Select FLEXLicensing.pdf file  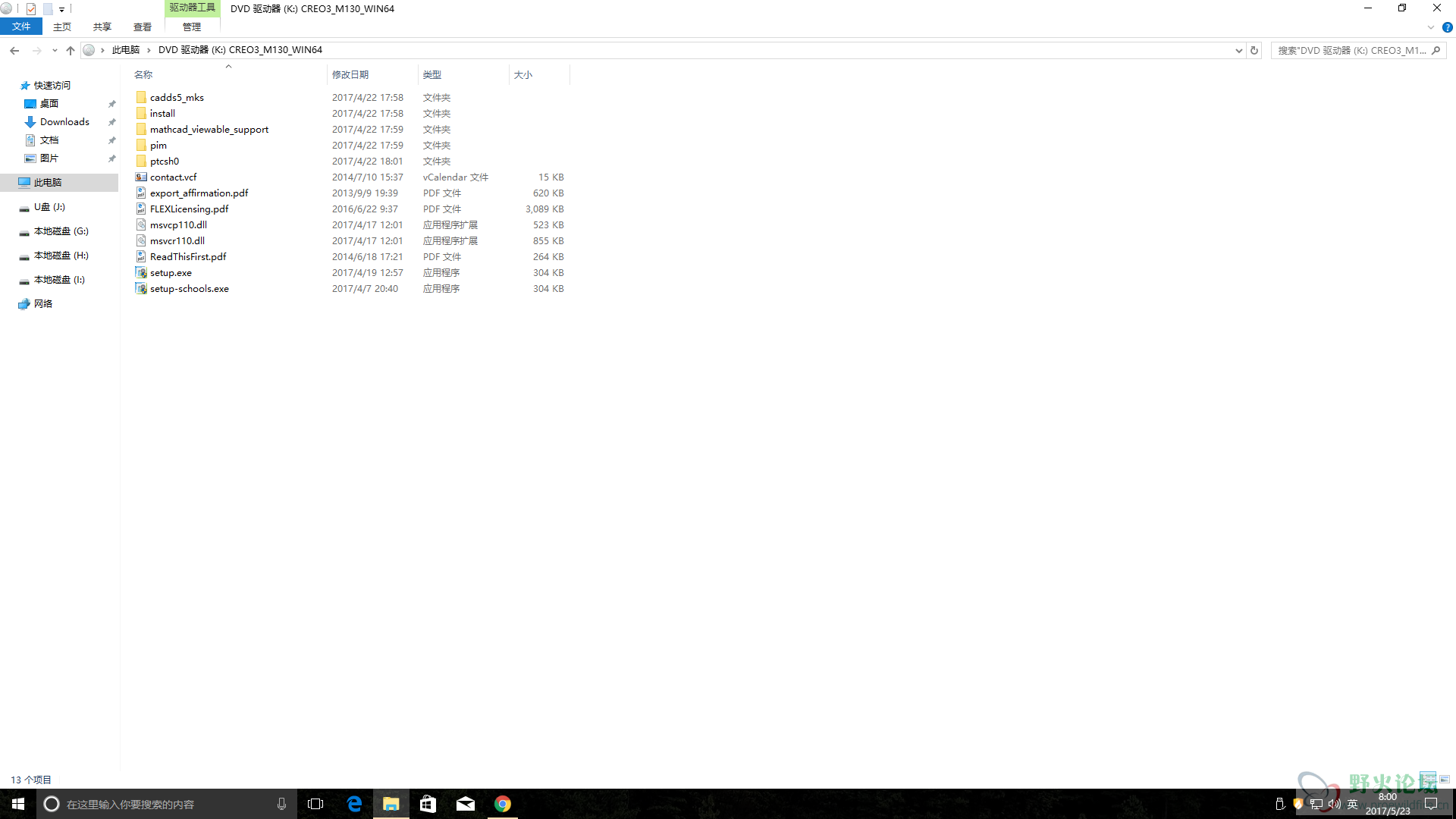pyautogui.click(x=189, y=209)
